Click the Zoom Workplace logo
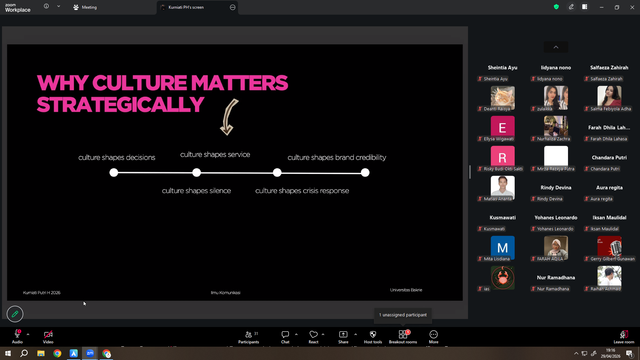 coord(18,7)
